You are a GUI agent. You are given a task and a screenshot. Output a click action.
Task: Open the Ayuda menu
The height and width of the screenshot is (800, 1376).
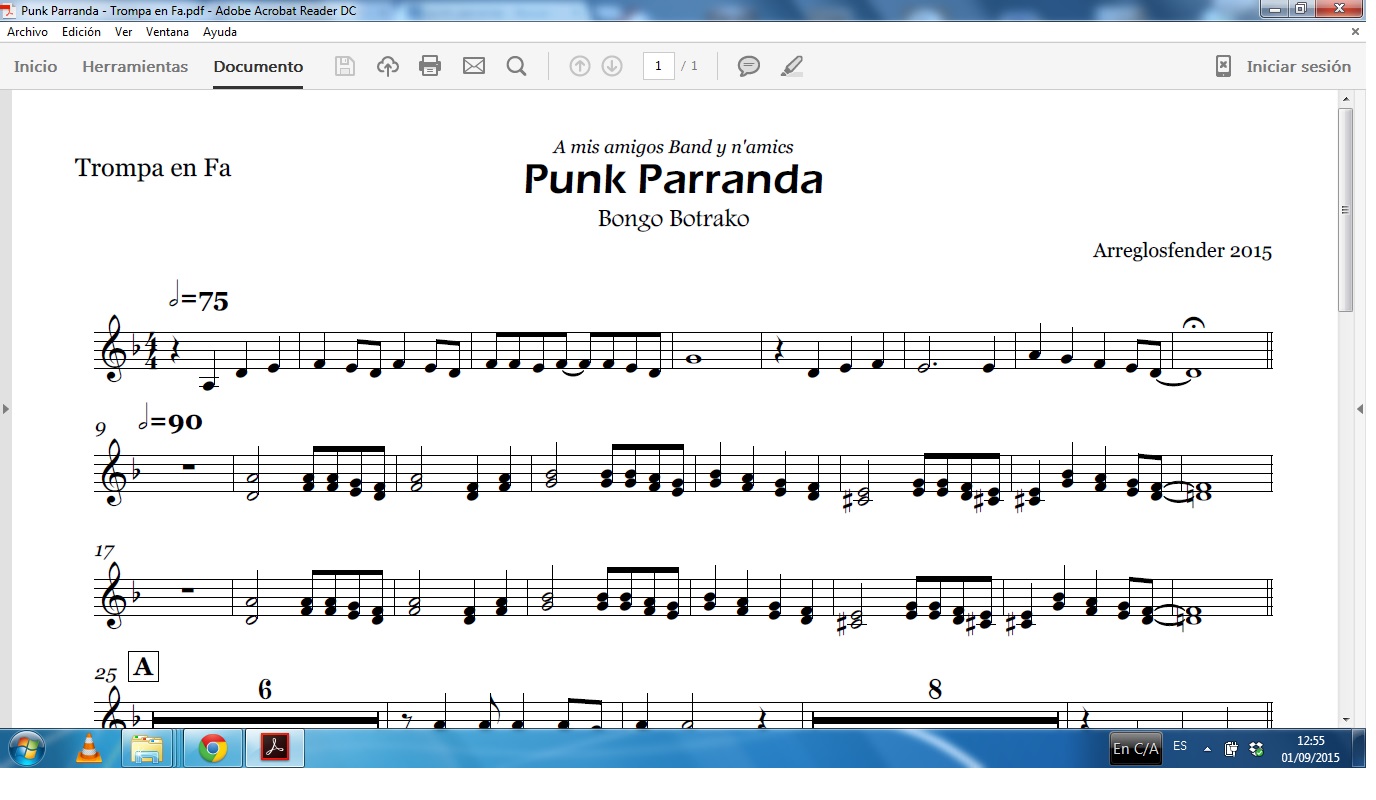click(219, 32)
